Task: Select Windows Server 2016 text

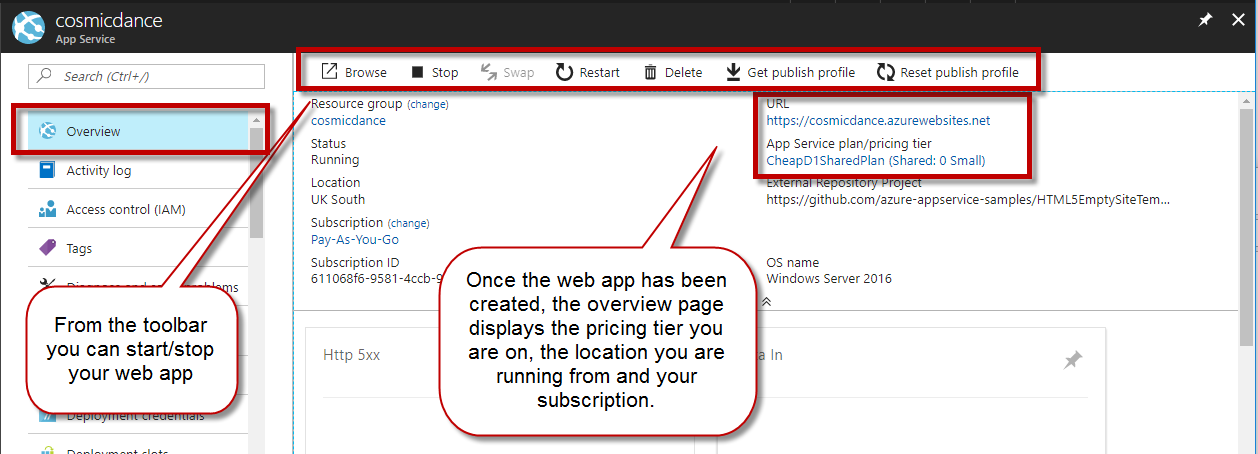Action: (829, 278)
